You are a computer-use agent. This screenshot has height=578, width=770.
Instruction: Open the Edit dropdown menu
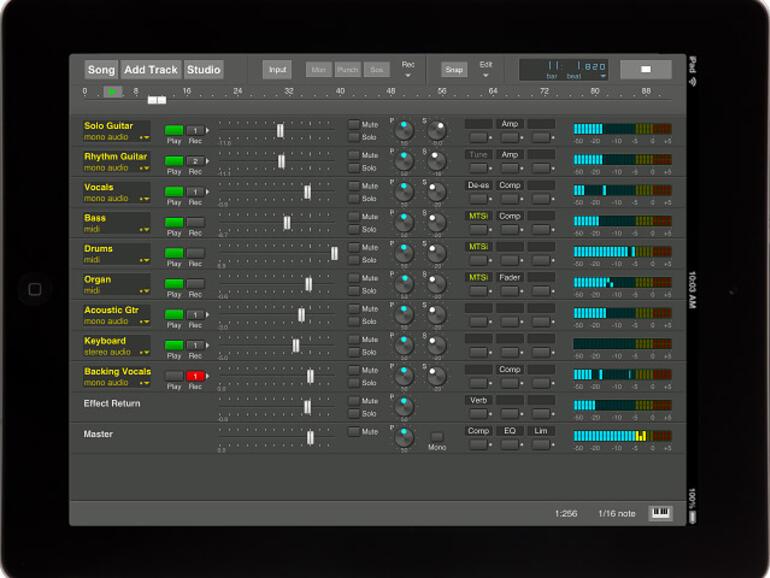[486, 69]
